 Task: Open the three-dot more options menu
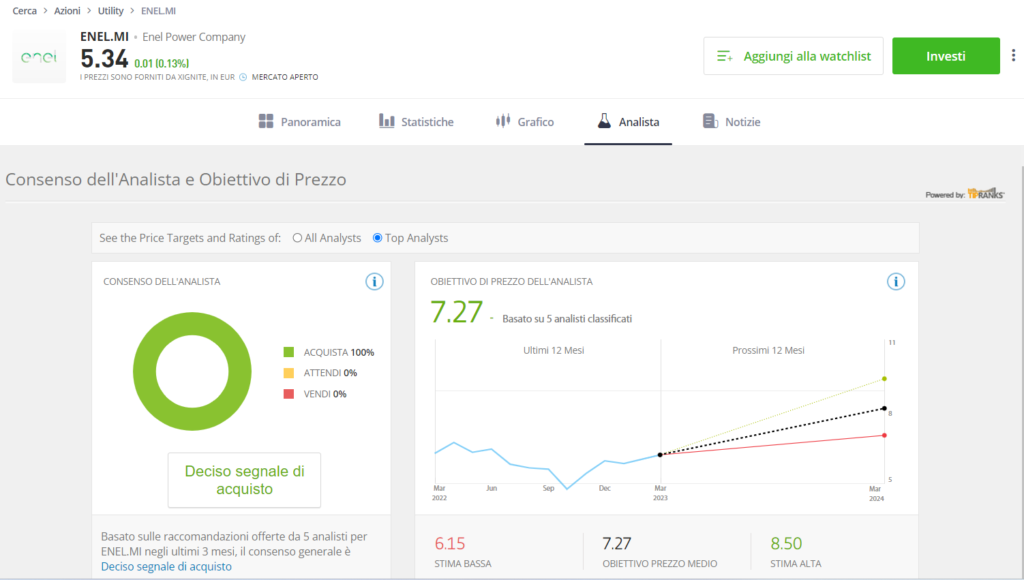pyautogui.click(x=1013, y=56)
